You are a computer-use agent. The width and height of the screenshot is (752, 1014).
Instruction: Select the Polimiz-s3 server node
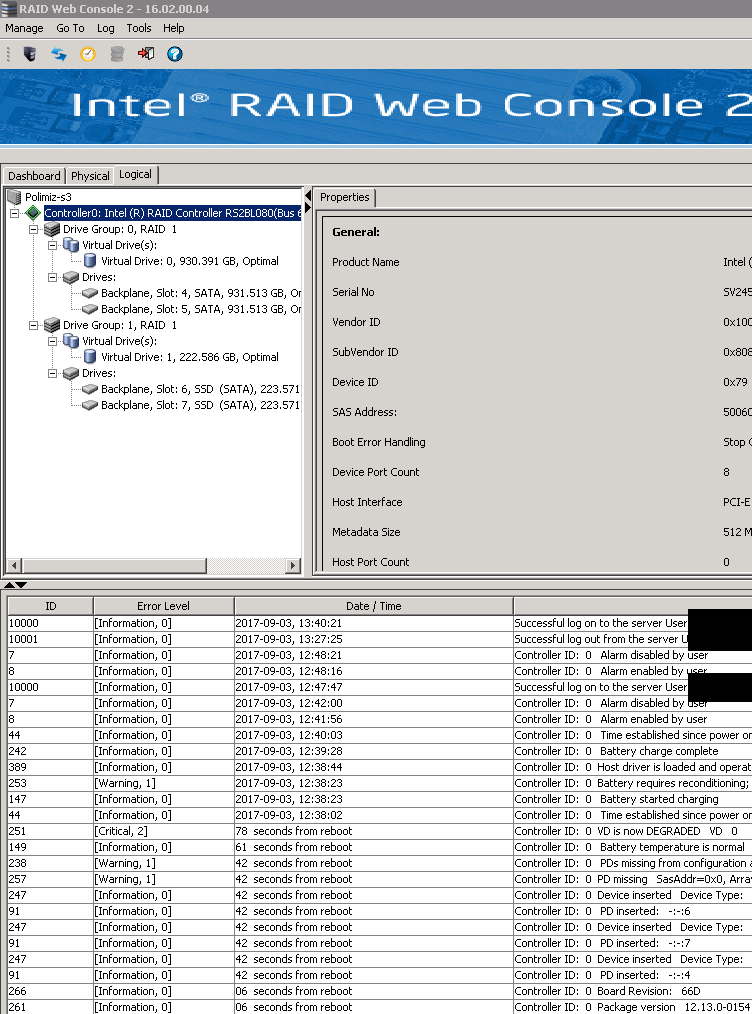pyautogui.click(x=48, y=197)
